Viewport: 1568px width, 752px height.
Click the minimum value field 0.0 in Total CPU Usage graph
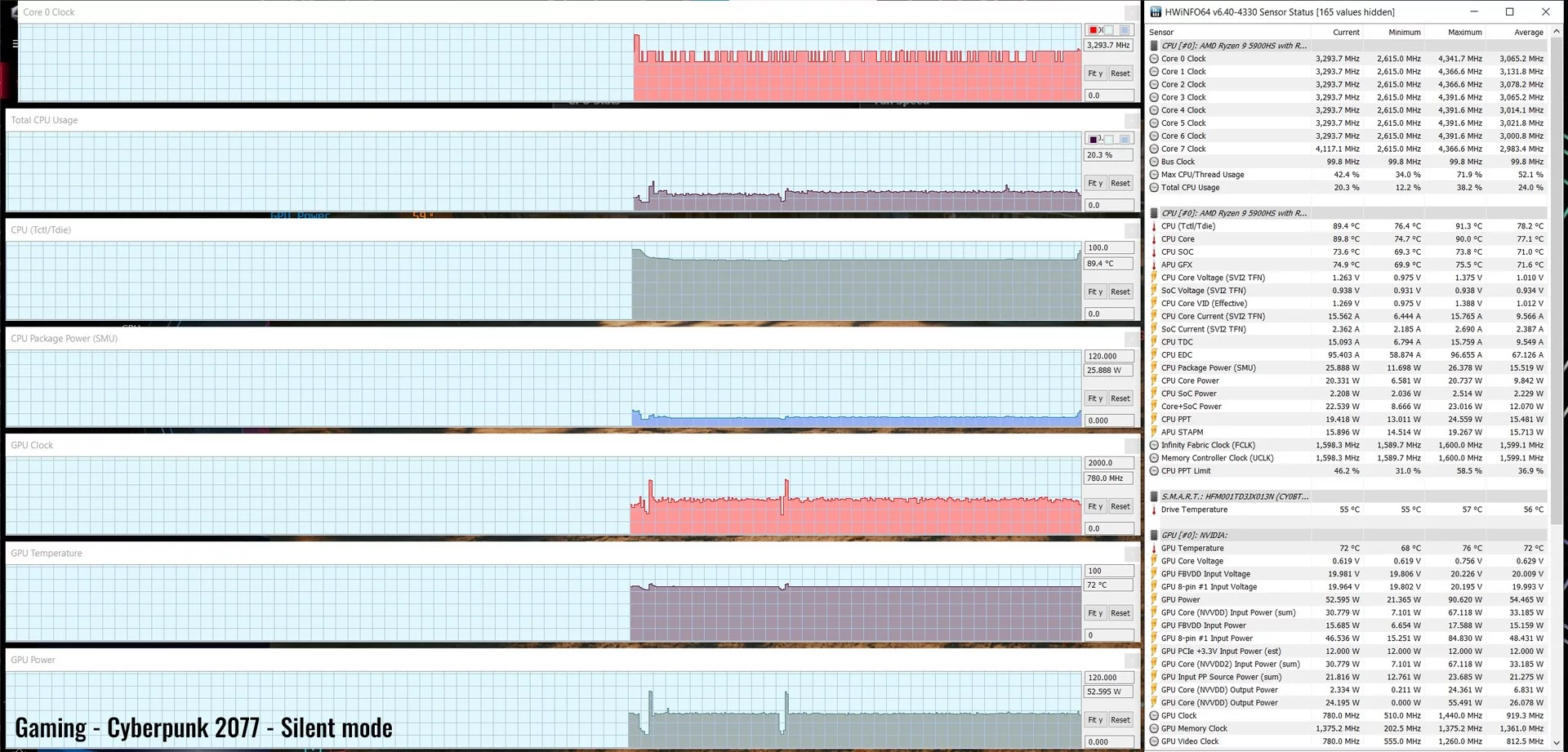pyautogui.click(x=1109, y=205)
